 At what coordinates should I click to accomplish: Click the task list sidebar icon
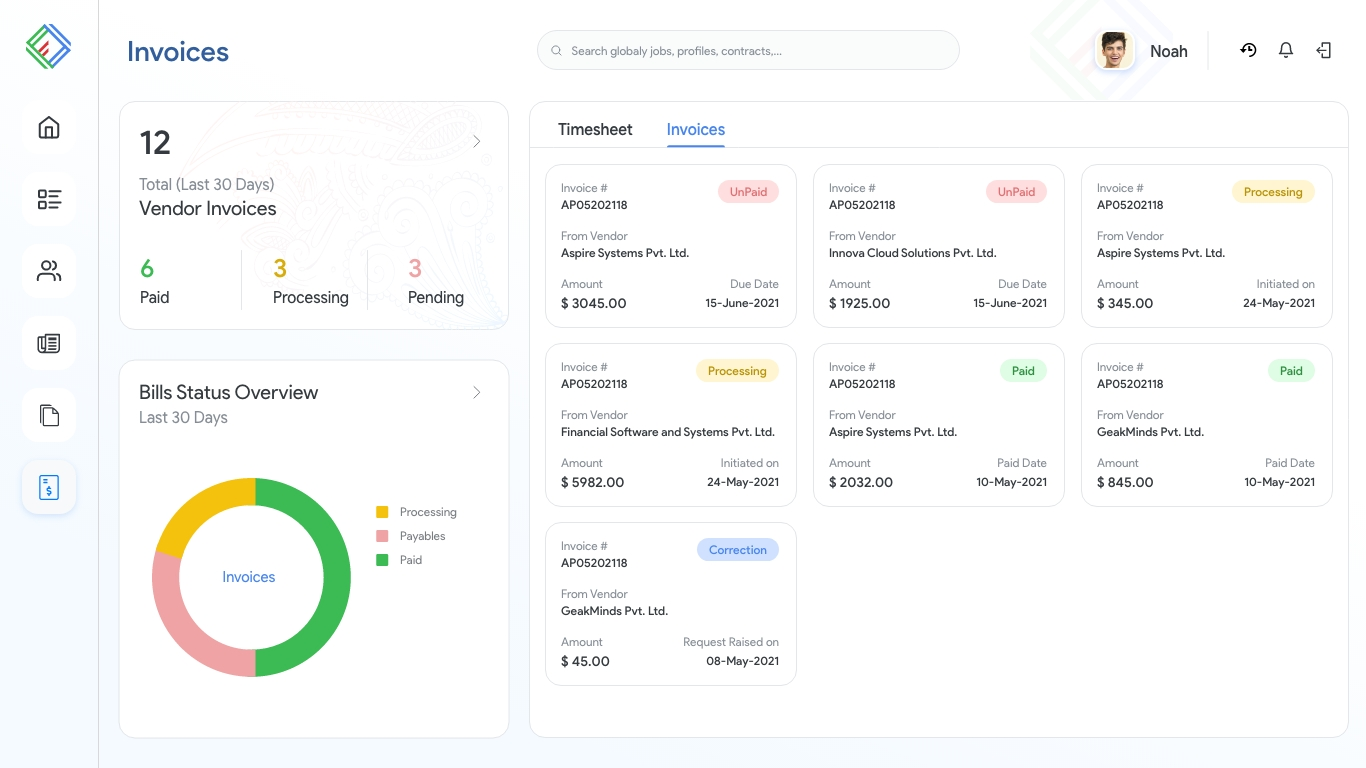(x=49, y=200)
